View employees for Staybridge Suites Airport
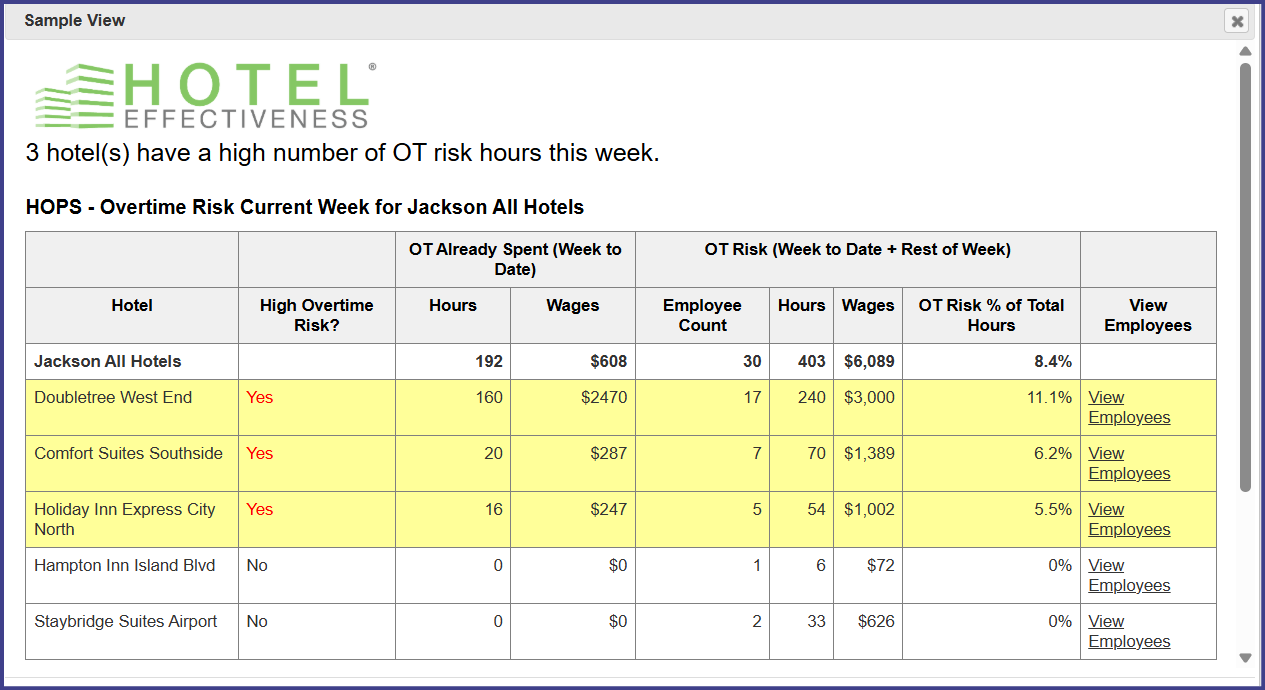The image size is (1265, 690). tap(1129, 631)
